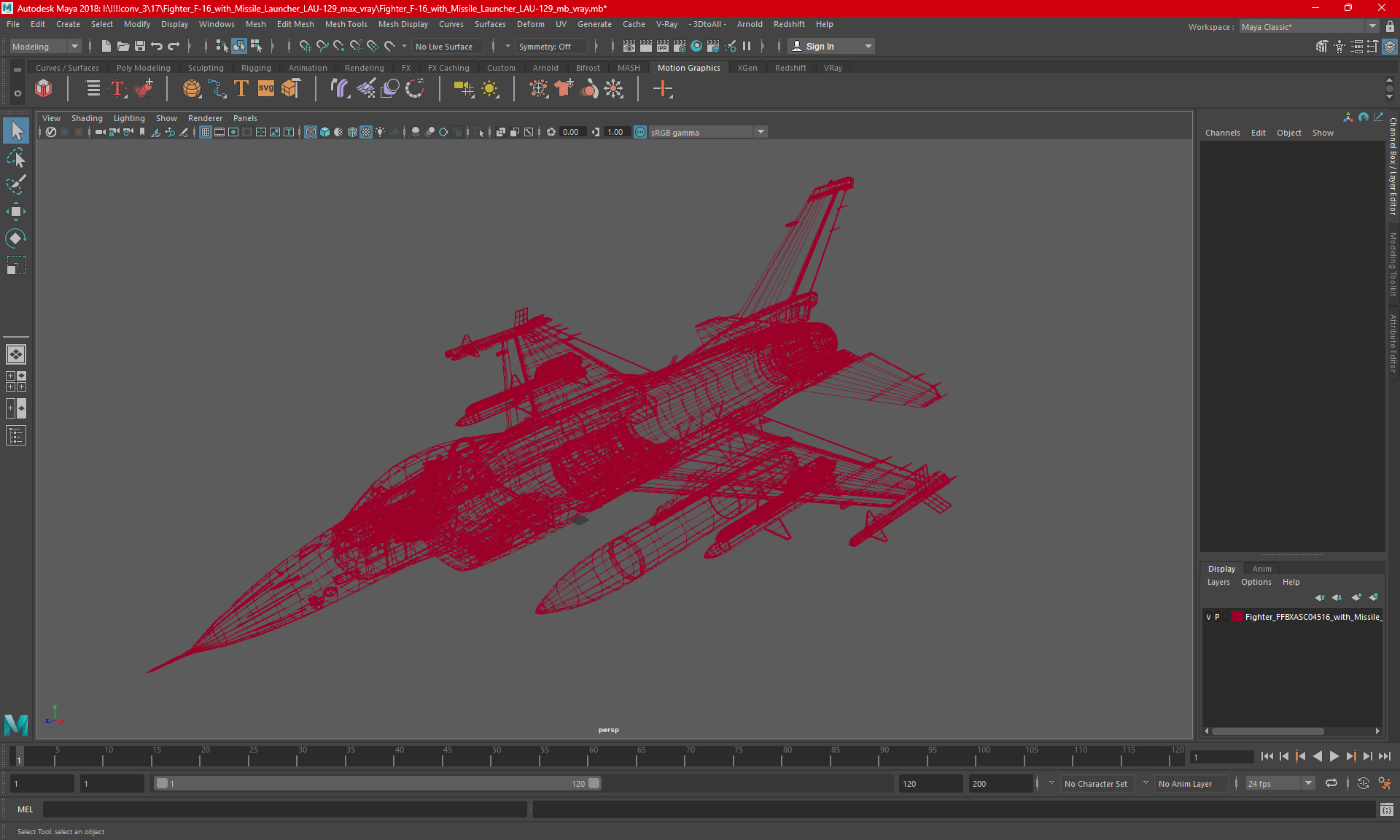Open the Workspace Maya Classic dropdown
The height and width of the screenshot is (840, 1400).
tap(1309, 26)
